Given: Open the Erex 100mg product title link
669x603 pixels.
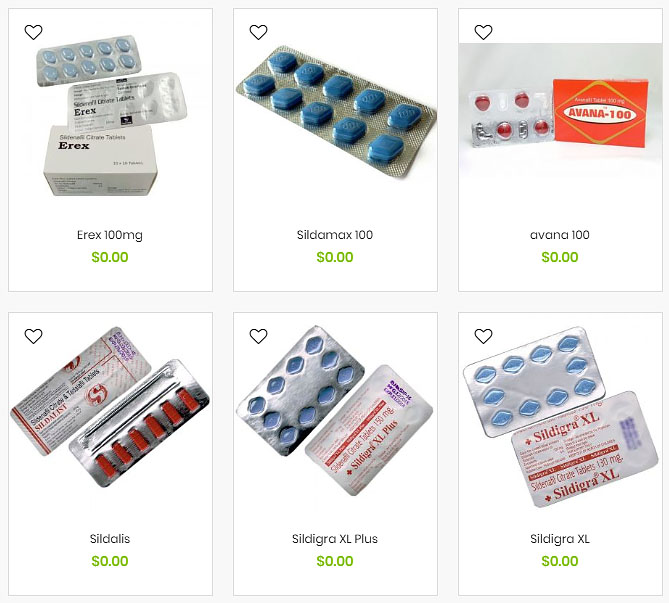Looking at the screenshot, I should pos(110,235).
